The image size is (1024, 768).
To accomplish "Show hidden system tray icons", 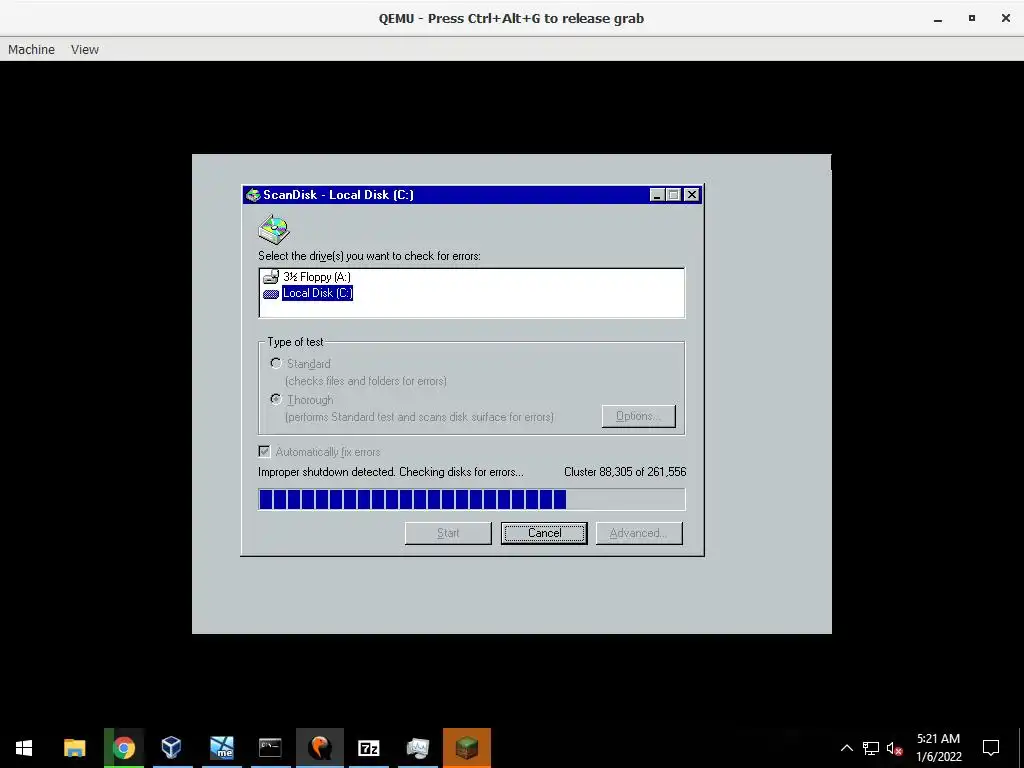I will coord(846,748).
